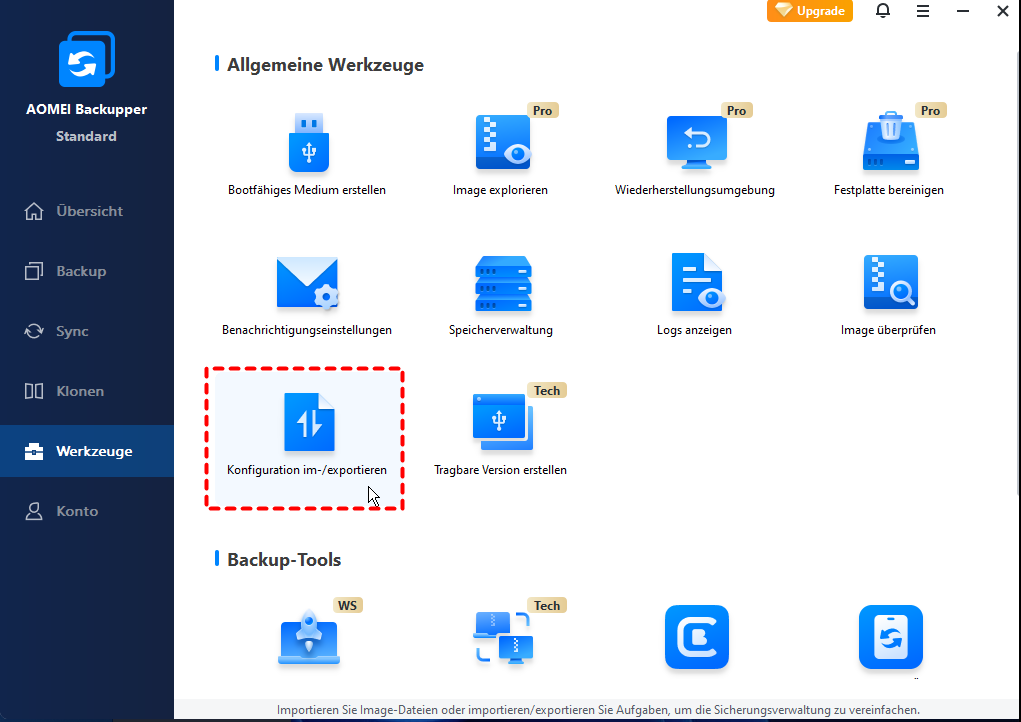Click the Festplatte bereinigen label
Screen dimensions: 1021x722
(x=889, y=190)
